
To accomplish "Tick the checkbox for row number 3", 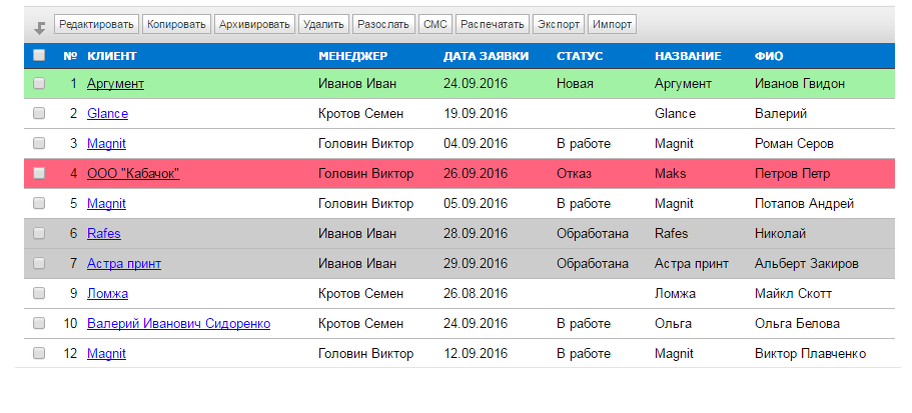I will [x=39, y=143].
